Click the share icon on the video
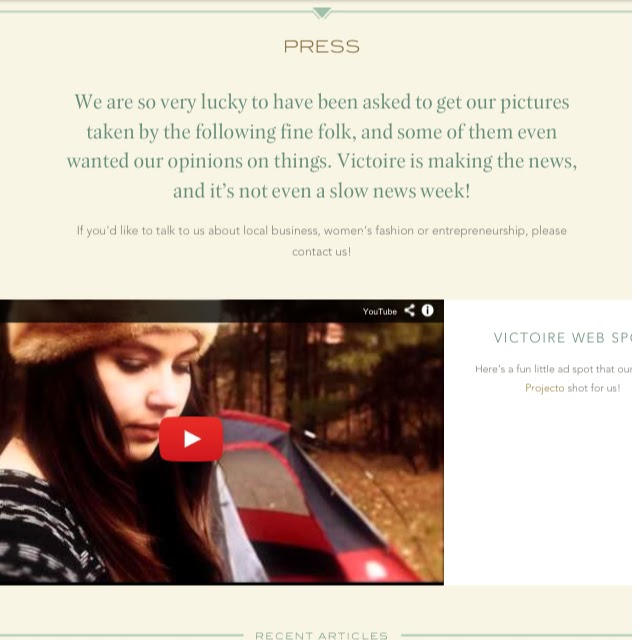 [x=409, y=311]
